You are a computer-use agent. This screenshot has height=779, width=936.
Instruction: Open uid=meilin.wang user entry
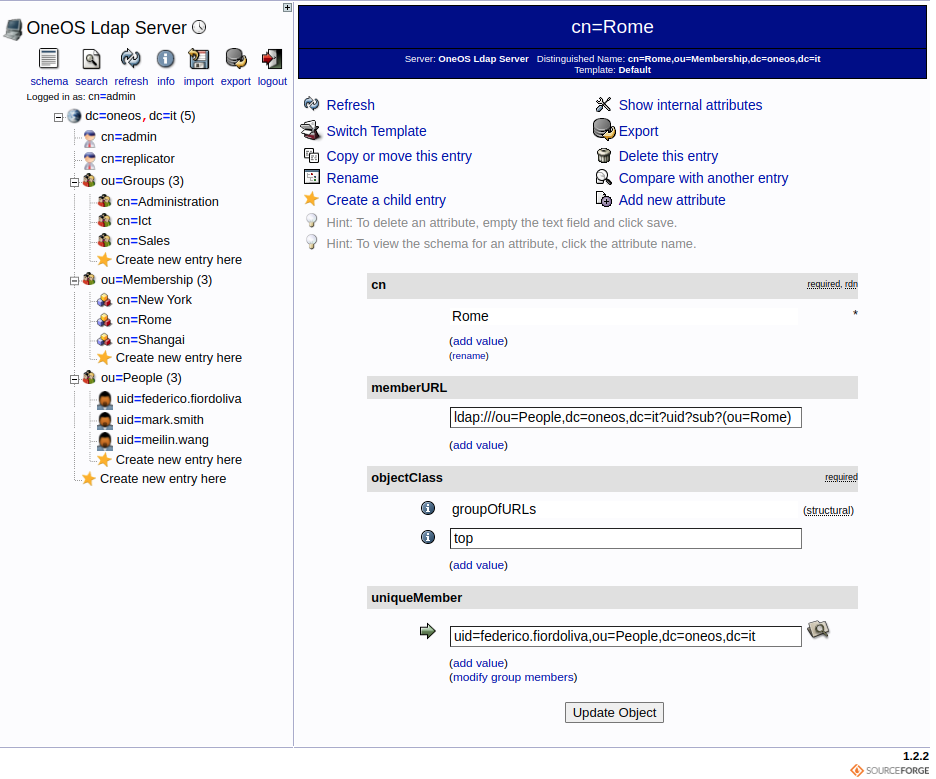[x=162, y=440]
